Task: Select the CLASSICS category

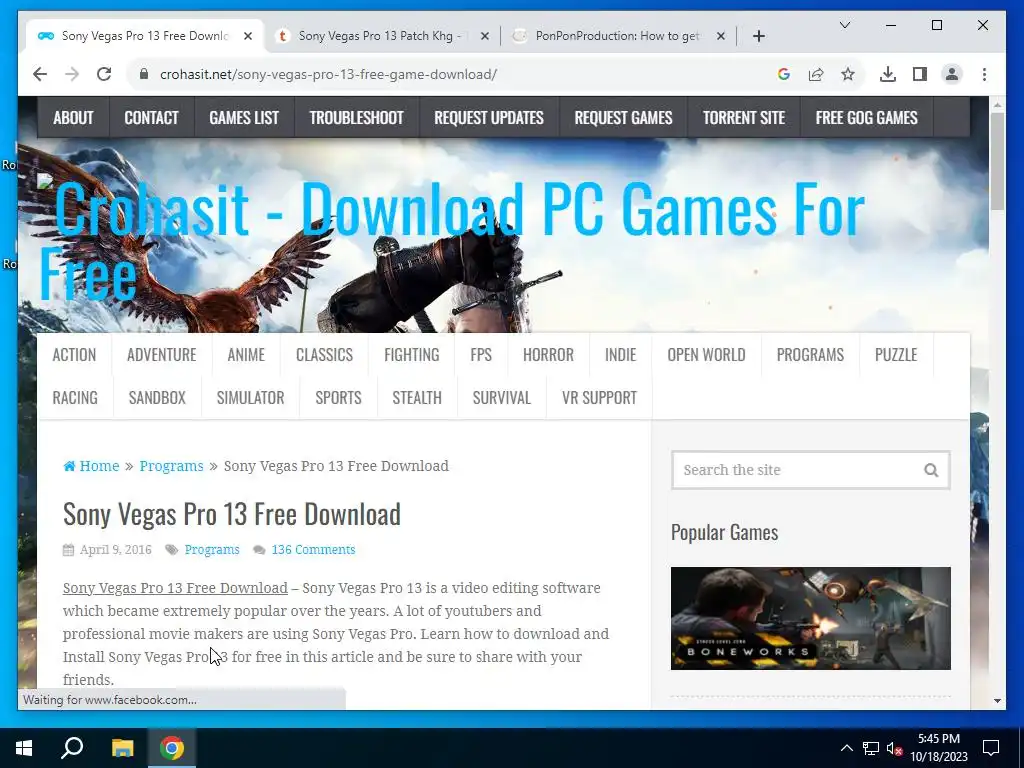Action: (x=325, y=355)
